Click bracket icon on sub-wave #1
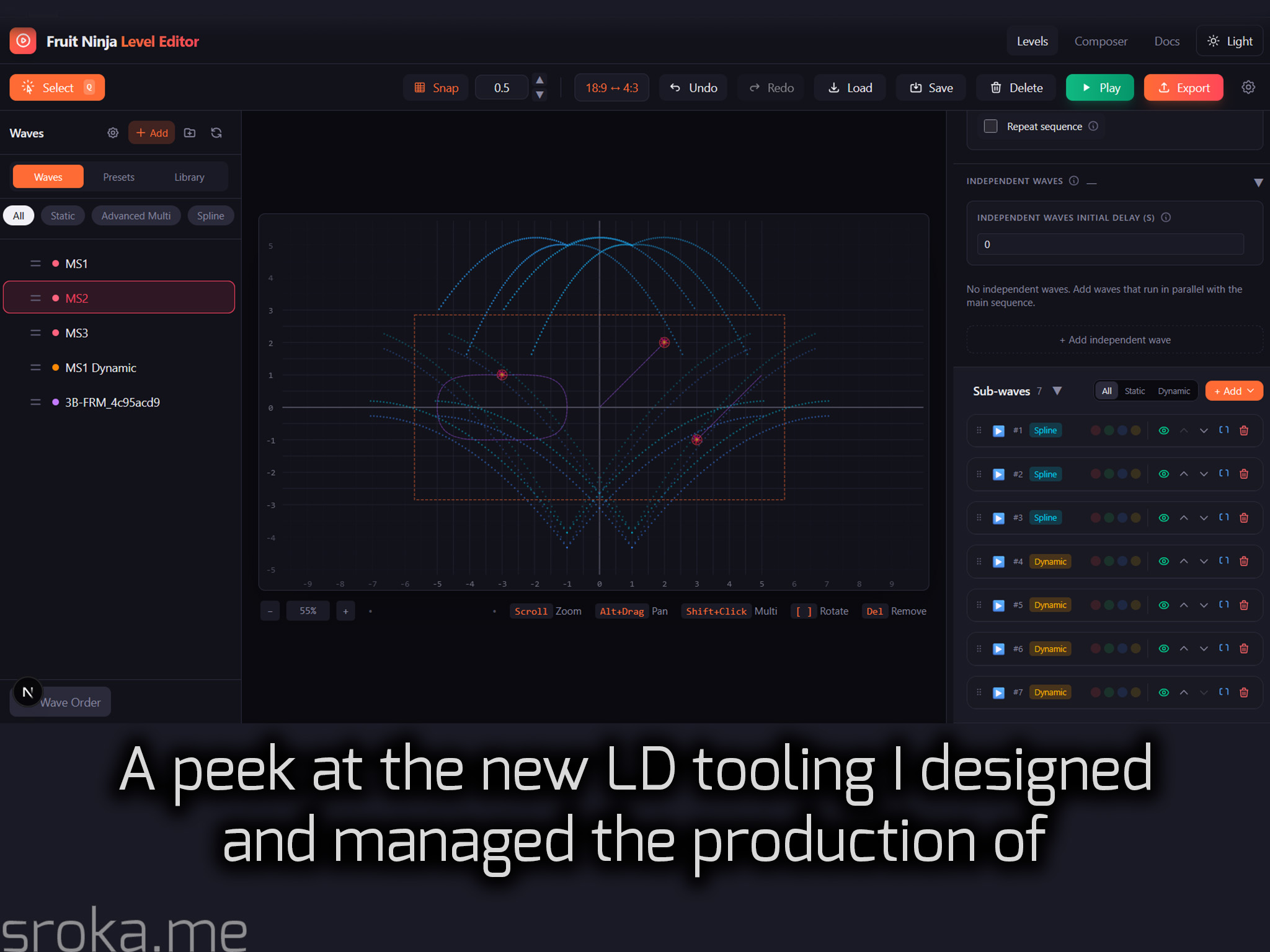Image resolution: width=1270 pixels, height=952 pixels. 1224,430
